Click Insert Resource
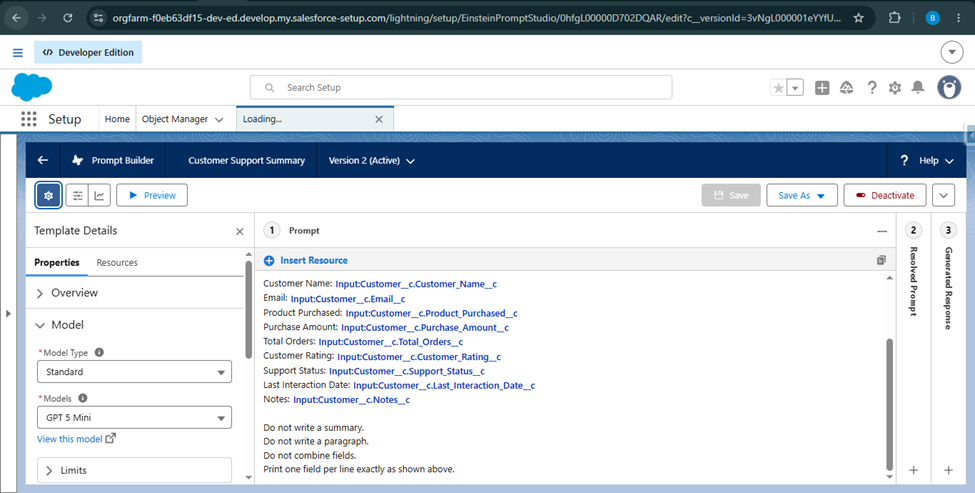975x493 pixels. coord(305,260)
